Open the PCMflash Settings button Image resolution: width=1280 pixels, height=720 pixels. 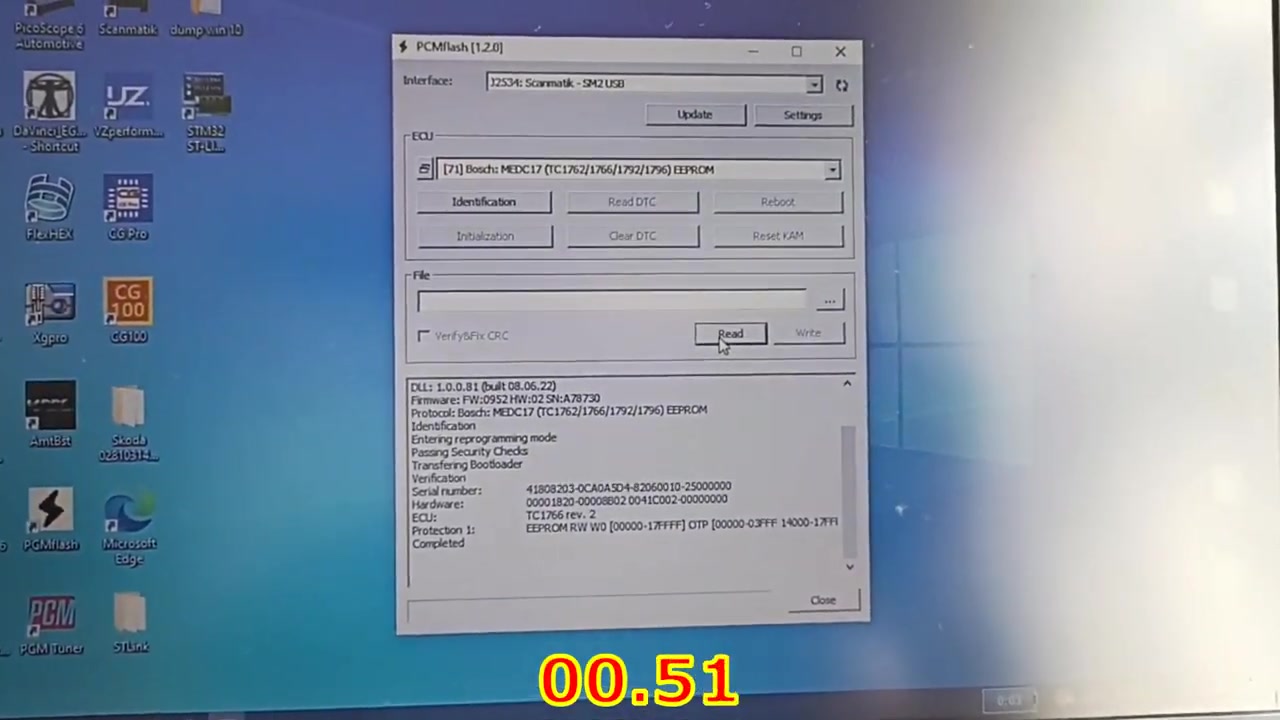pyautogui.click(x=802, y=115)
